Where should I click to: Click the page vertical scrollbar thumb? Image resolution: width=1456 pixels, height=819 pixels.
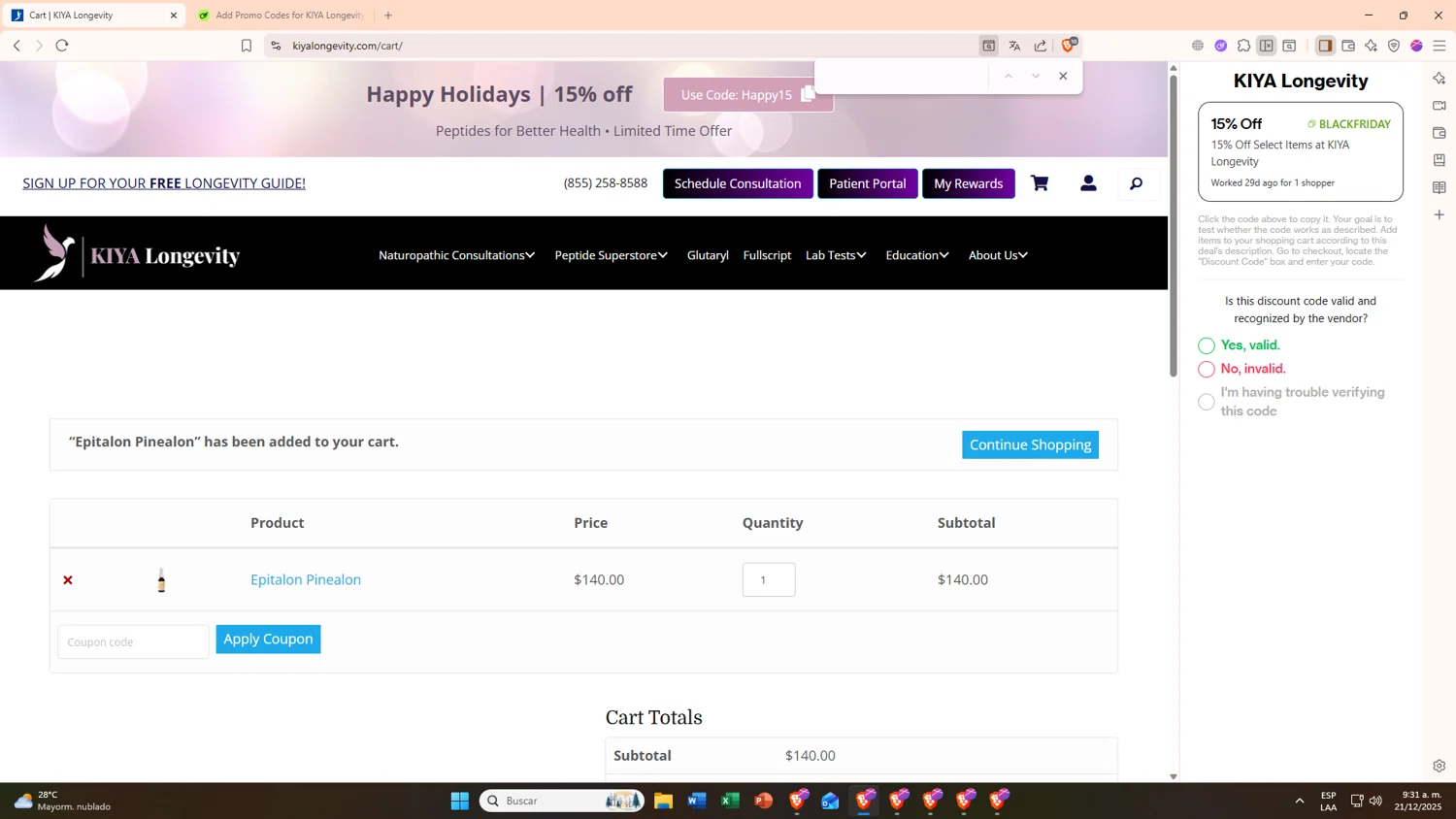[x=1173, y=225]
